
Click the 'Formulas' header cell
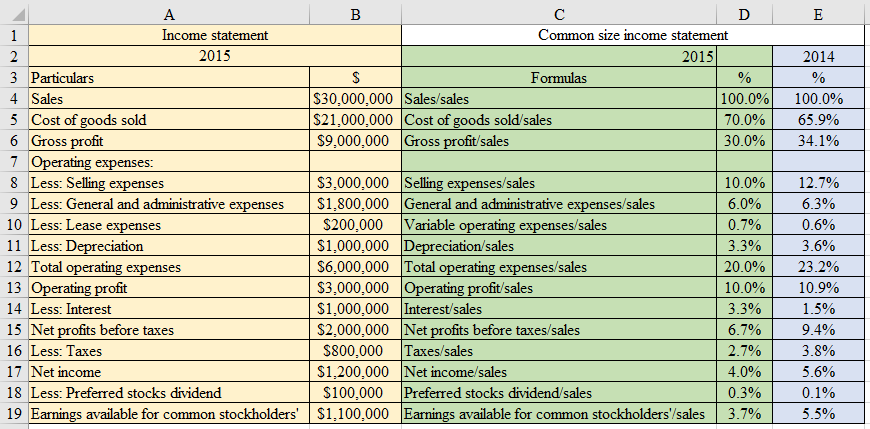tap(559, 77)
